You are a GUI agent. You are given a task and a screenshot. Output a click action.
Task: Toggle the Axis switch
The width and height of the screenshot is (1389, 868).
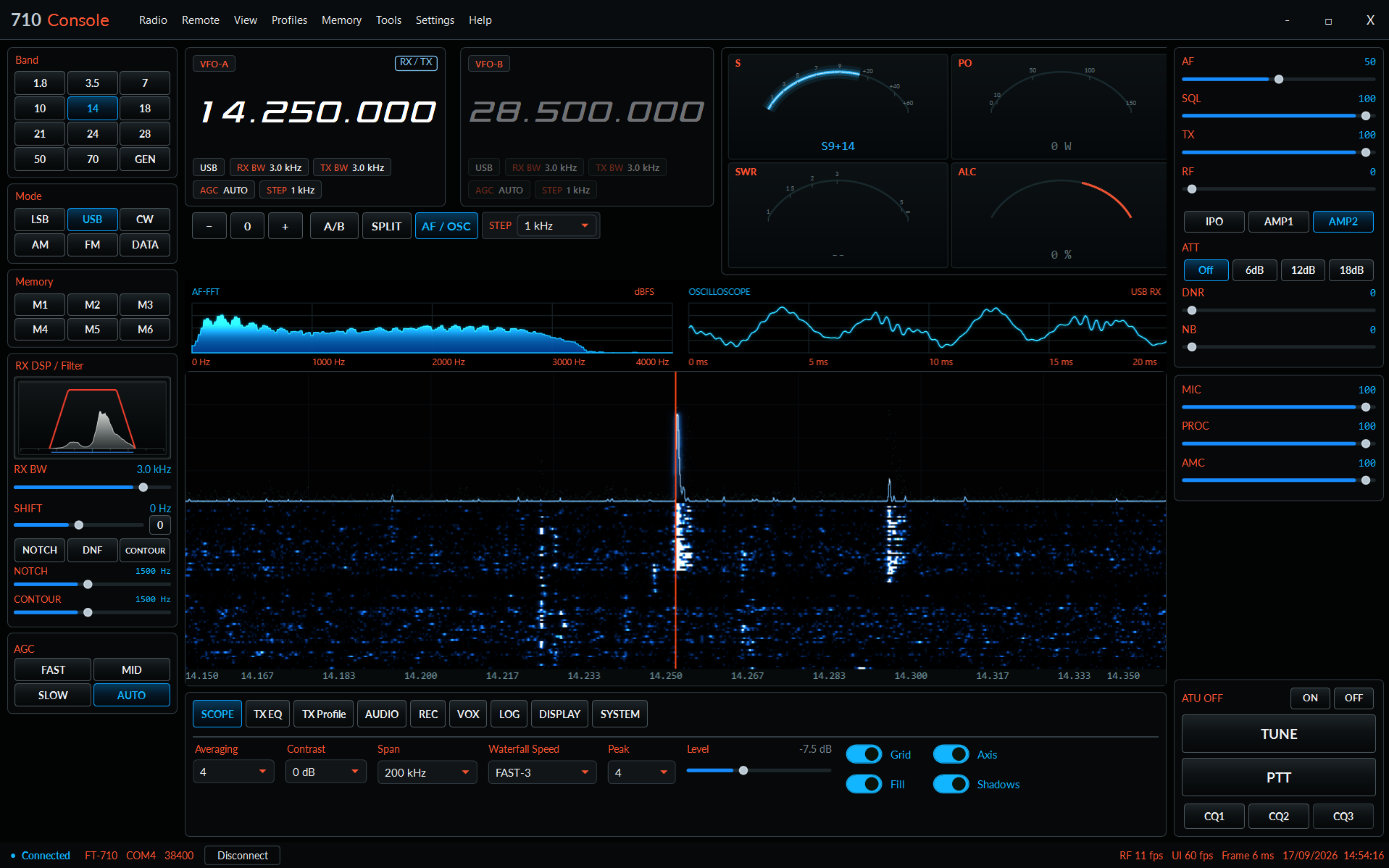pyautogui.click(x=951, y=754)
